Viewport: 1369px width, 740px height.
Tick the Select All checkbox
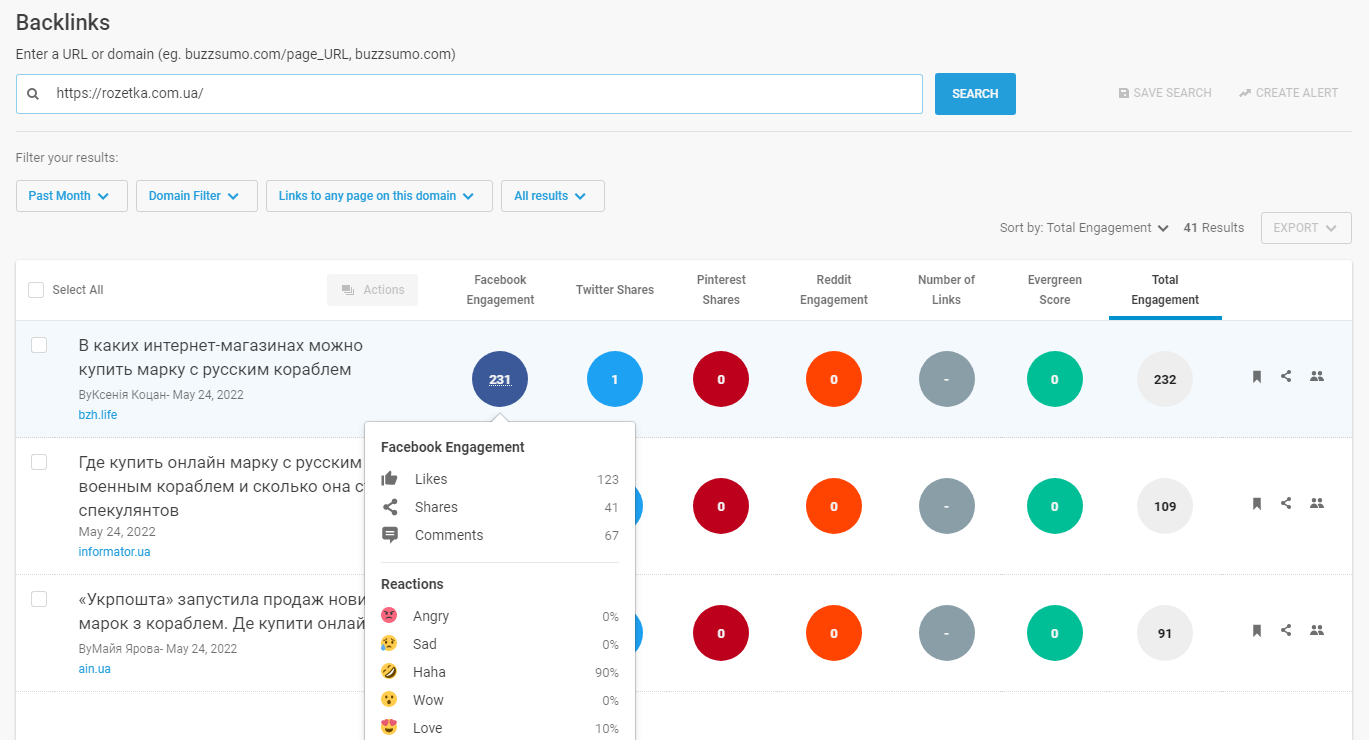coord(36,290)
